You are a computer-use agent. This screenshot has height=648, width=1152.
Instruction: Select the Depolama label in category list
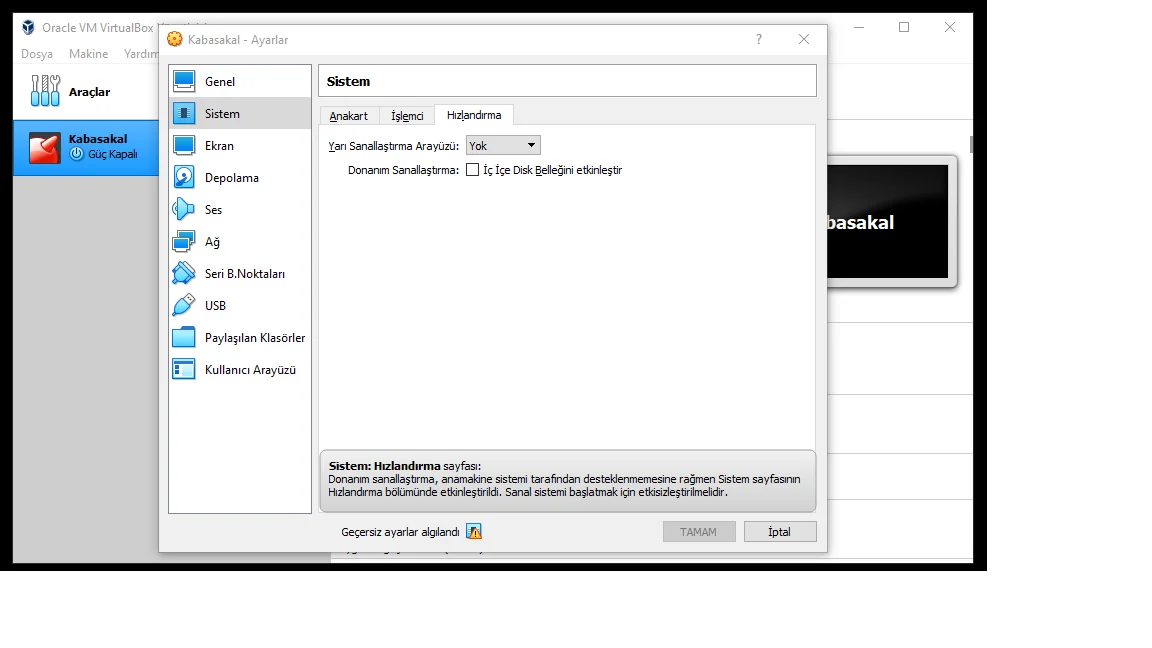pos(231,178)
